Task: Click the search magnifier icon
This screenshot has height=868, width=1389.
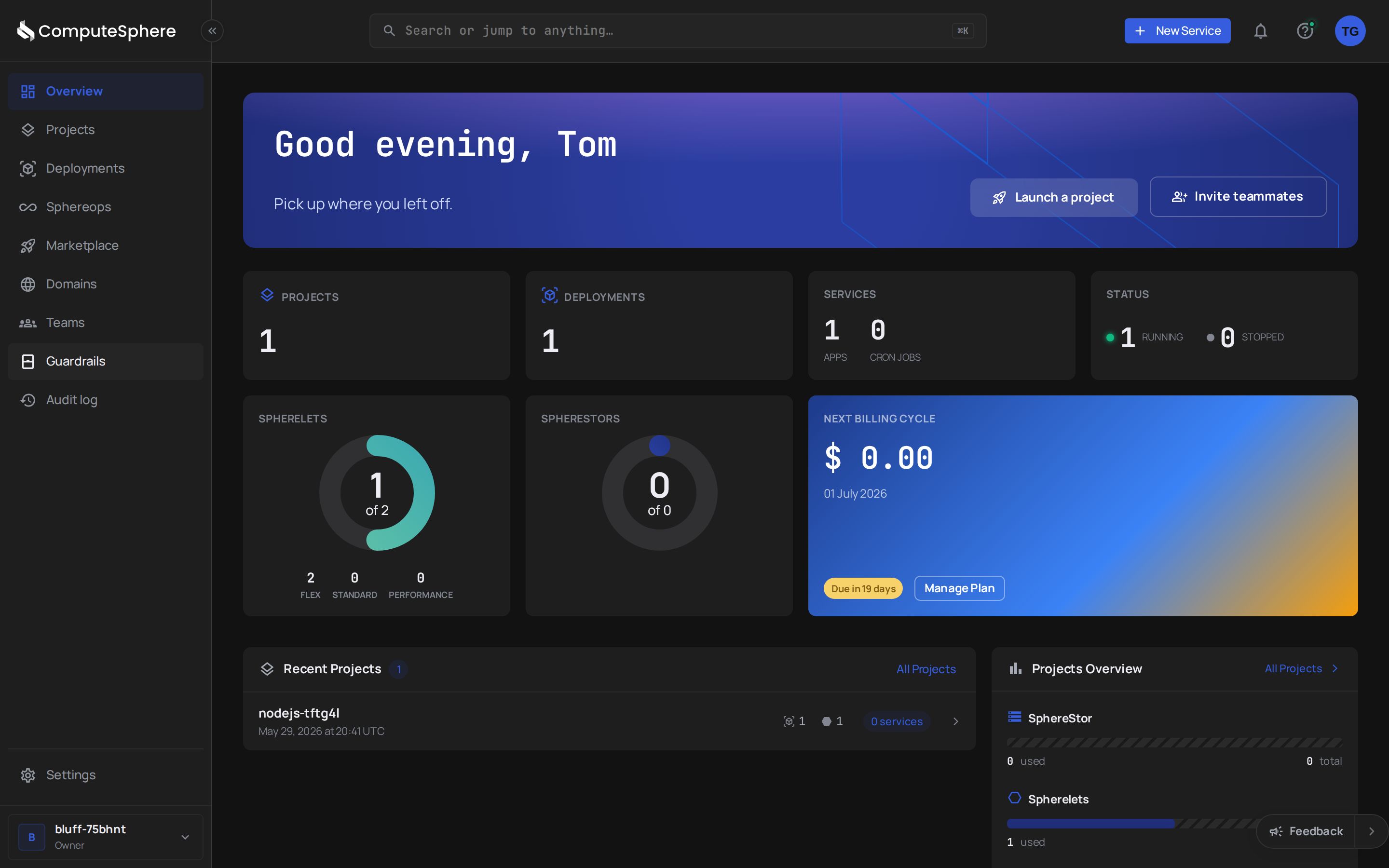Action: tap(389, 31)
